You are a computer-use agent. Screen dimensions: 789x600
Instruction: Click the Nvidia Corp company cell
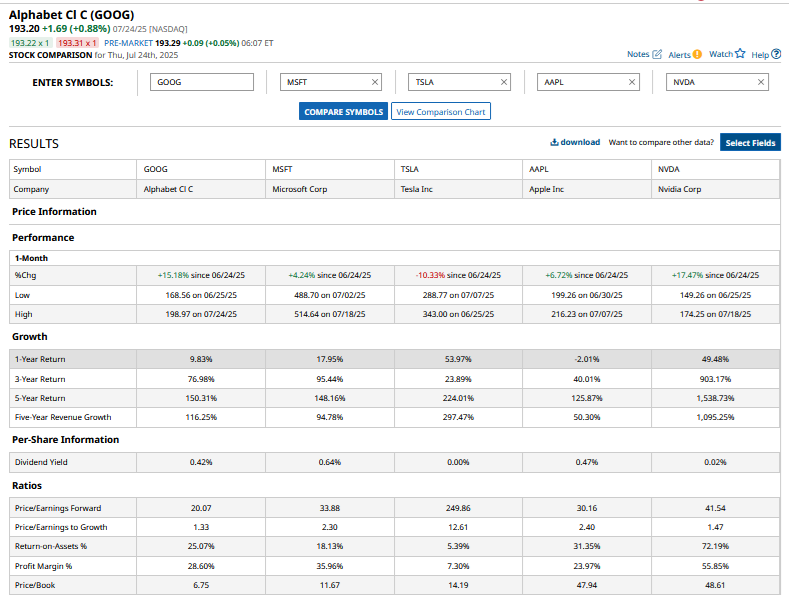click(x=716, y=189)
